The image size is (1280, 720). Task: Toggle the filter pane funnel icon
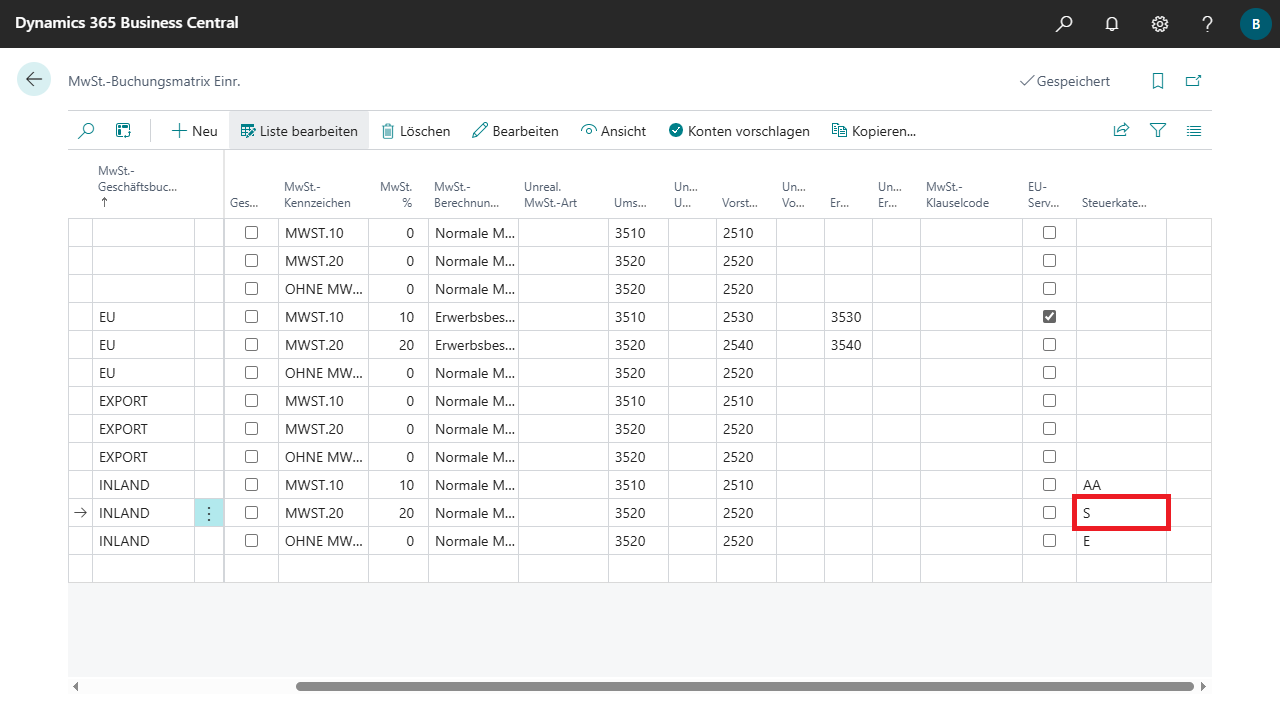click(1158, 130)
